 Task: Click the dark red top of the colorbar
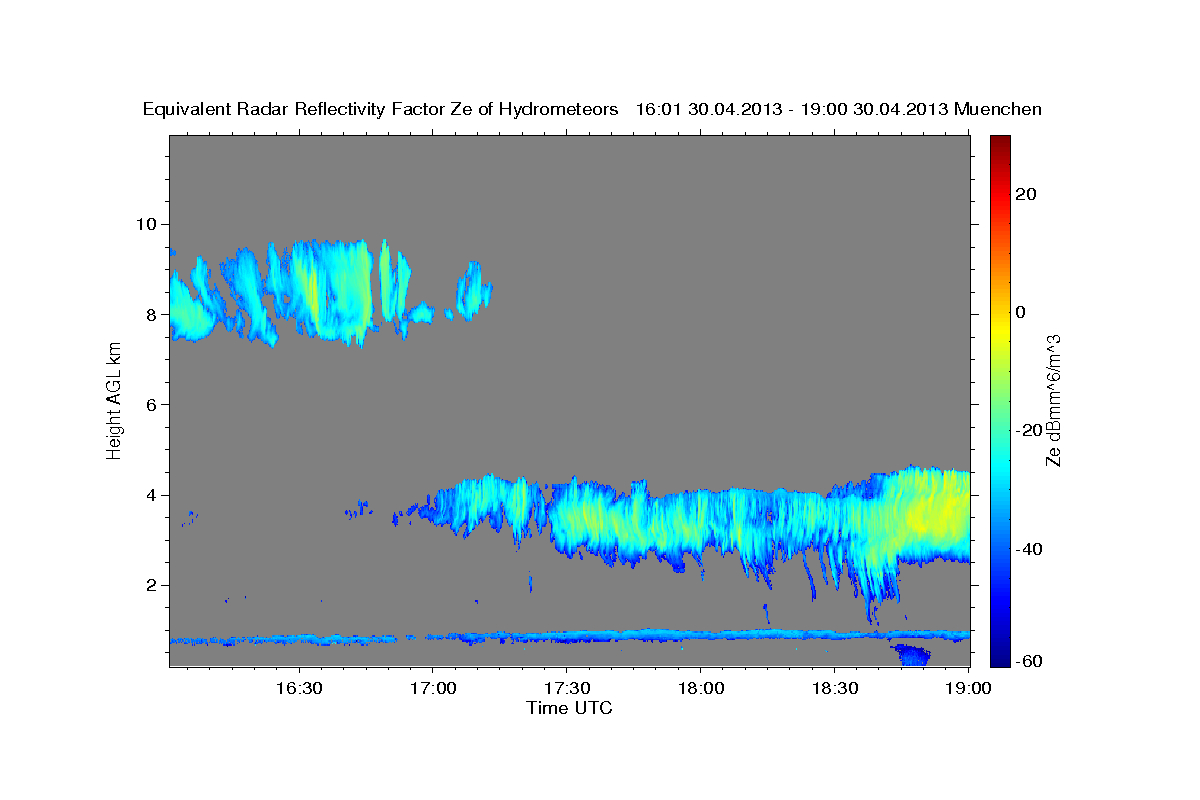coord(1000,144)
